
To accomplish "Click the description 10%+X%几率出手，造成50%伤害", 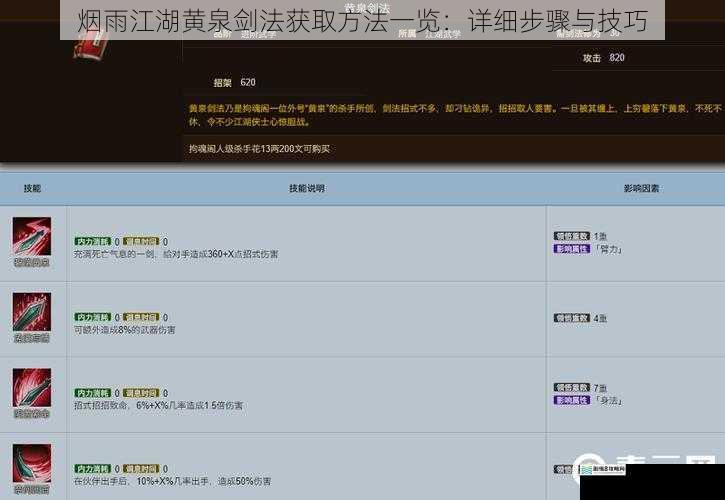I will 204,481.
